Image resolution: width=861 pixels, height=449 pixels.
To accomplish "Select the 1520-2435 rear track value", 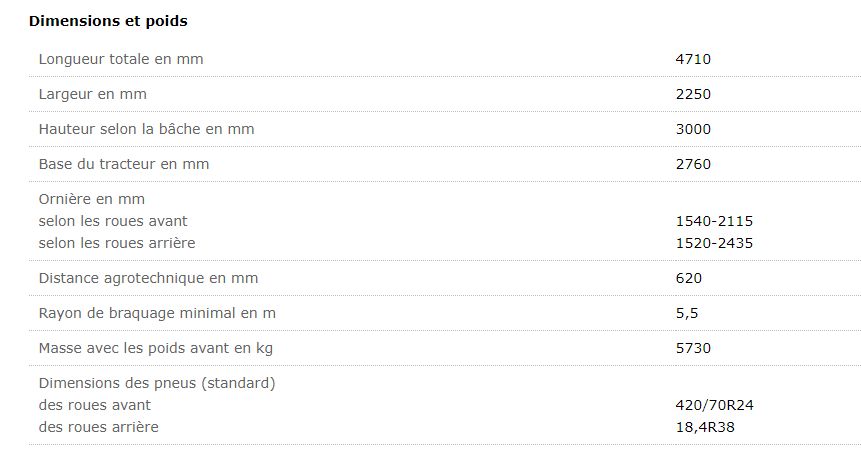I will [714, 243].
